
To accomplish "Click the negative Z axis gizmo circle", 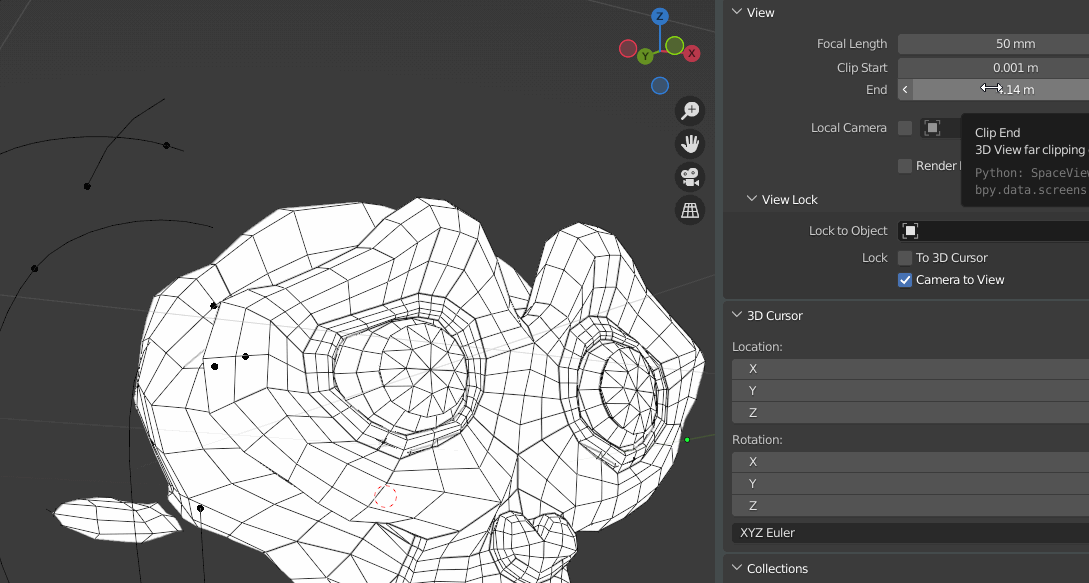I will 660,85.
